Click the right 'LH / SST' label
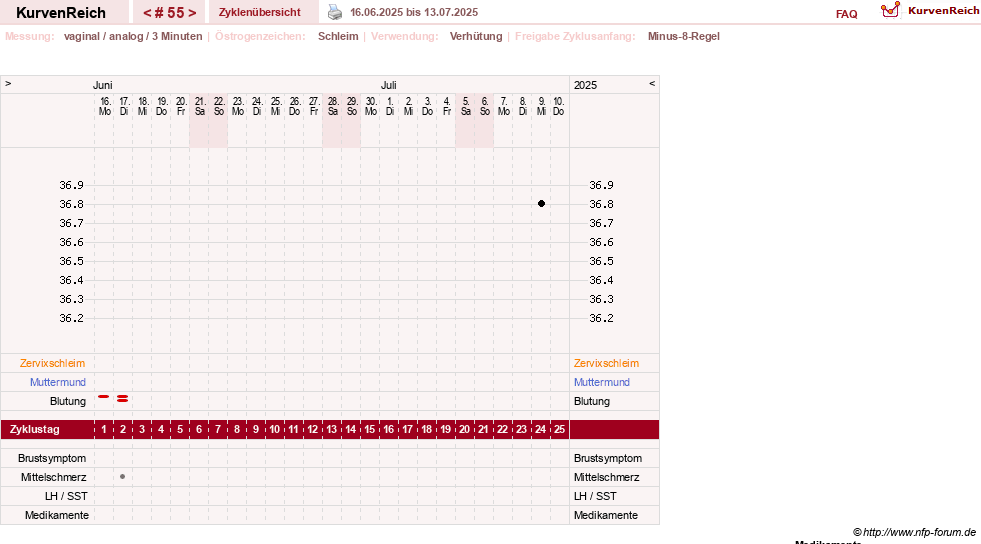Screen dimensions: 981x544 (595, 496)
